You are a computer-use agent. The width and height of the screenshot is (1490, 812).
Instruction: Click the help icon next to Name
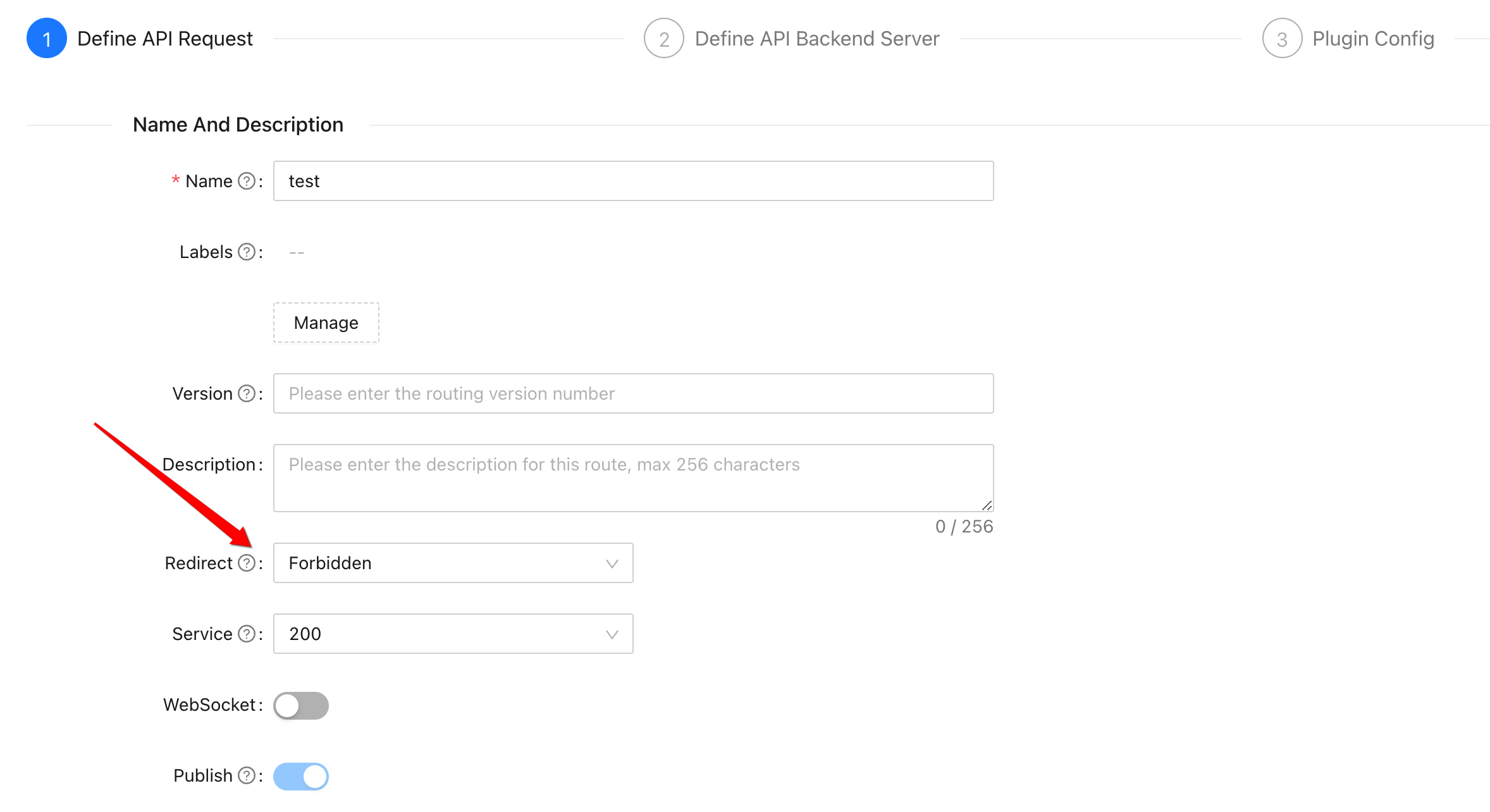(247, 181)
